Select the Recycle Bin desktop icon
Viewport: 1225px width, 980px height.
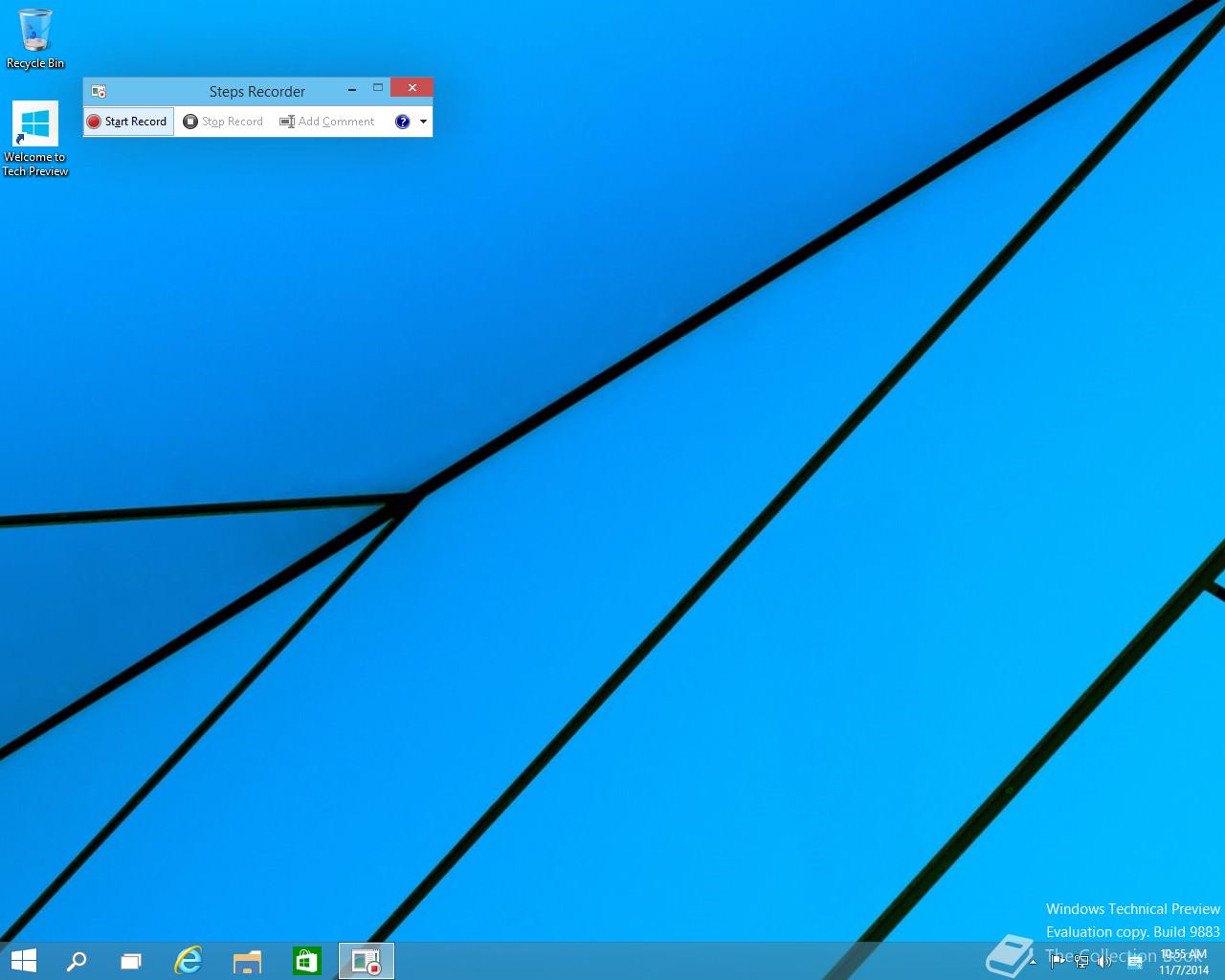[35, 39]
